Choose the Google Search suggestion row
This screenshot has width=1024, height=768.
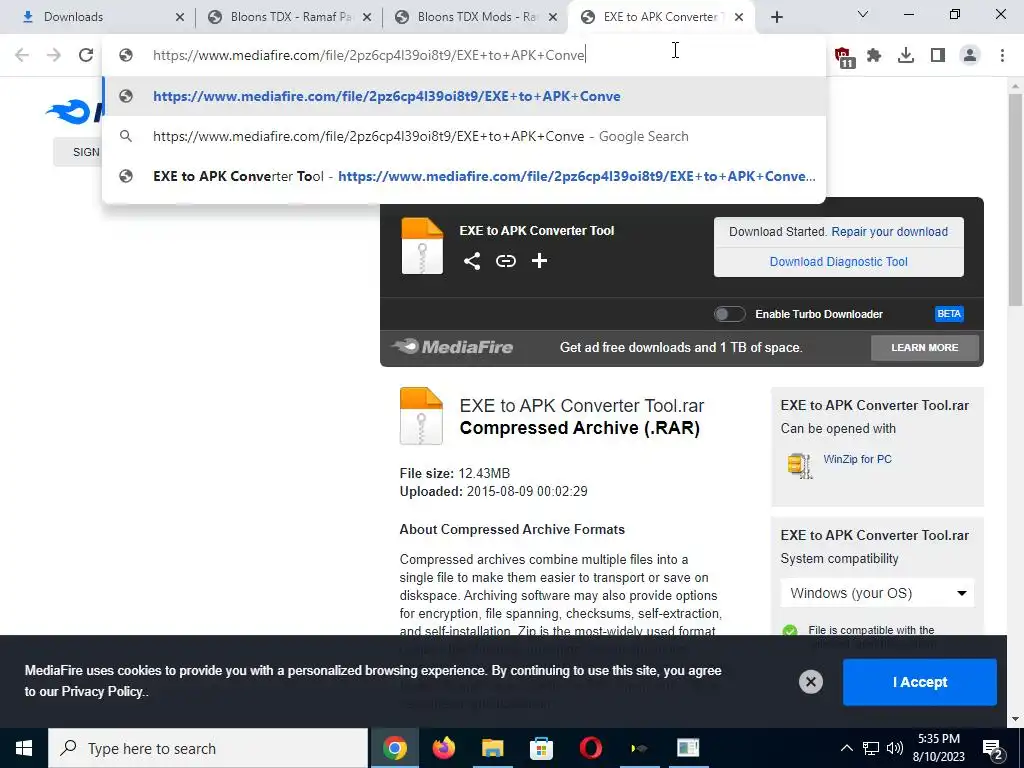tap(464, 136)
